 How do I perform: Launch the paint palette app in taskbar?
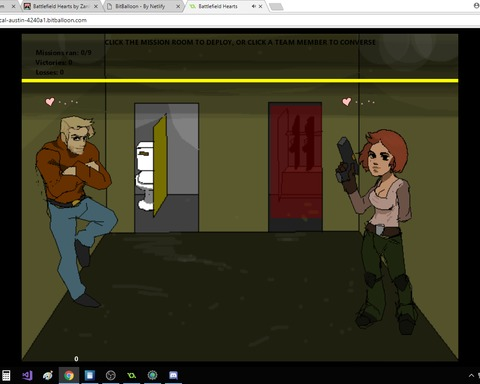click(x=48, y=375)
